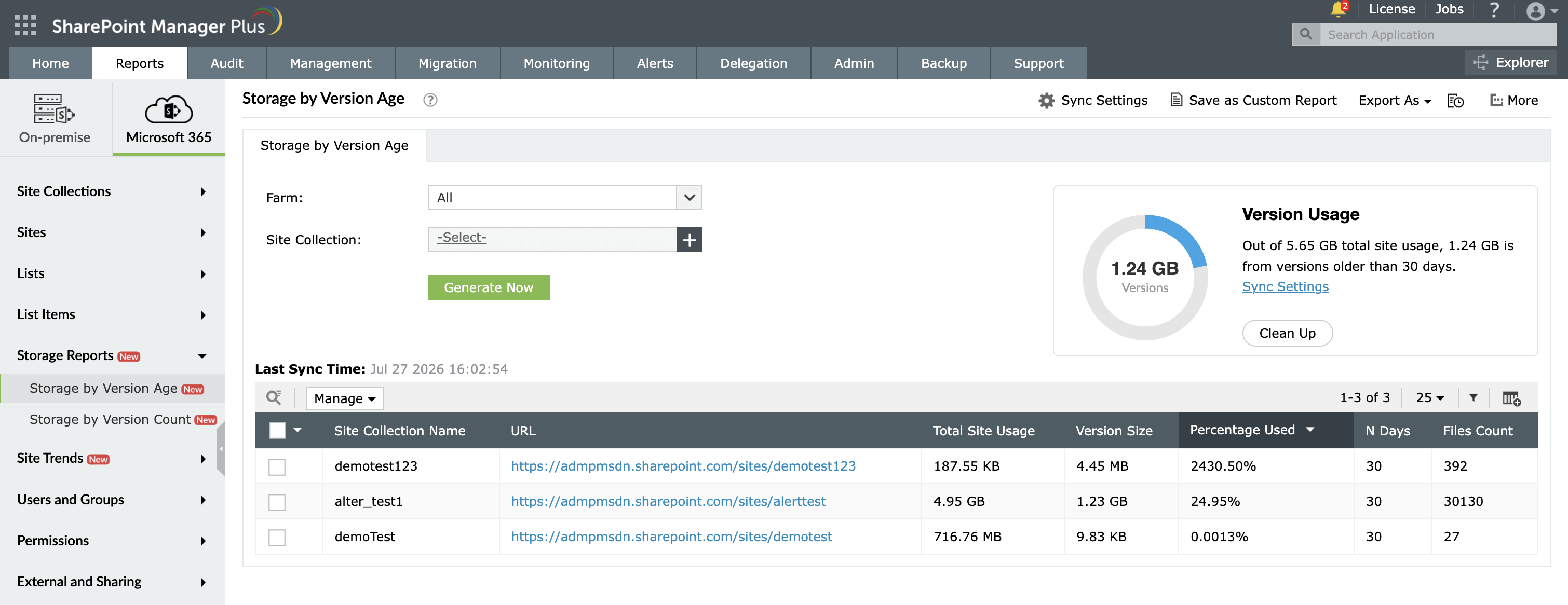Open table search icon

tap(274, 397)
